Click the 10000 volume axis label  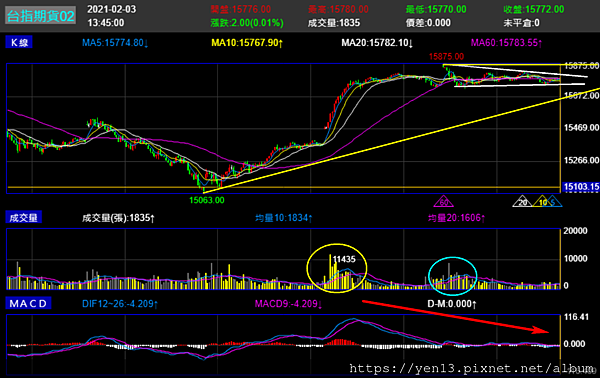[x=576, y=259]
